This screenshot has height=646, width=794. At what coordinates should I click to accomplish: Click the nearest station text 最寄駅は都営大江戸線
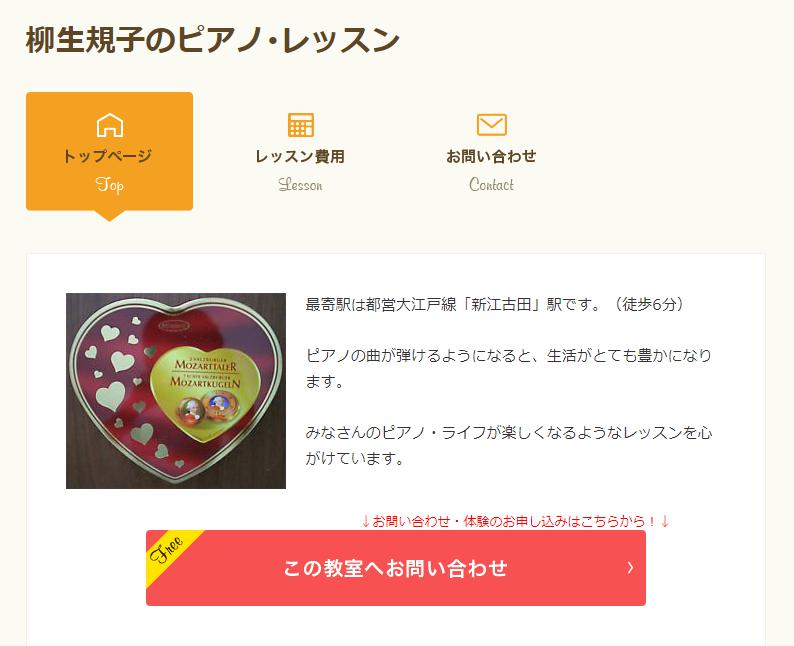[x=381, y=304]
